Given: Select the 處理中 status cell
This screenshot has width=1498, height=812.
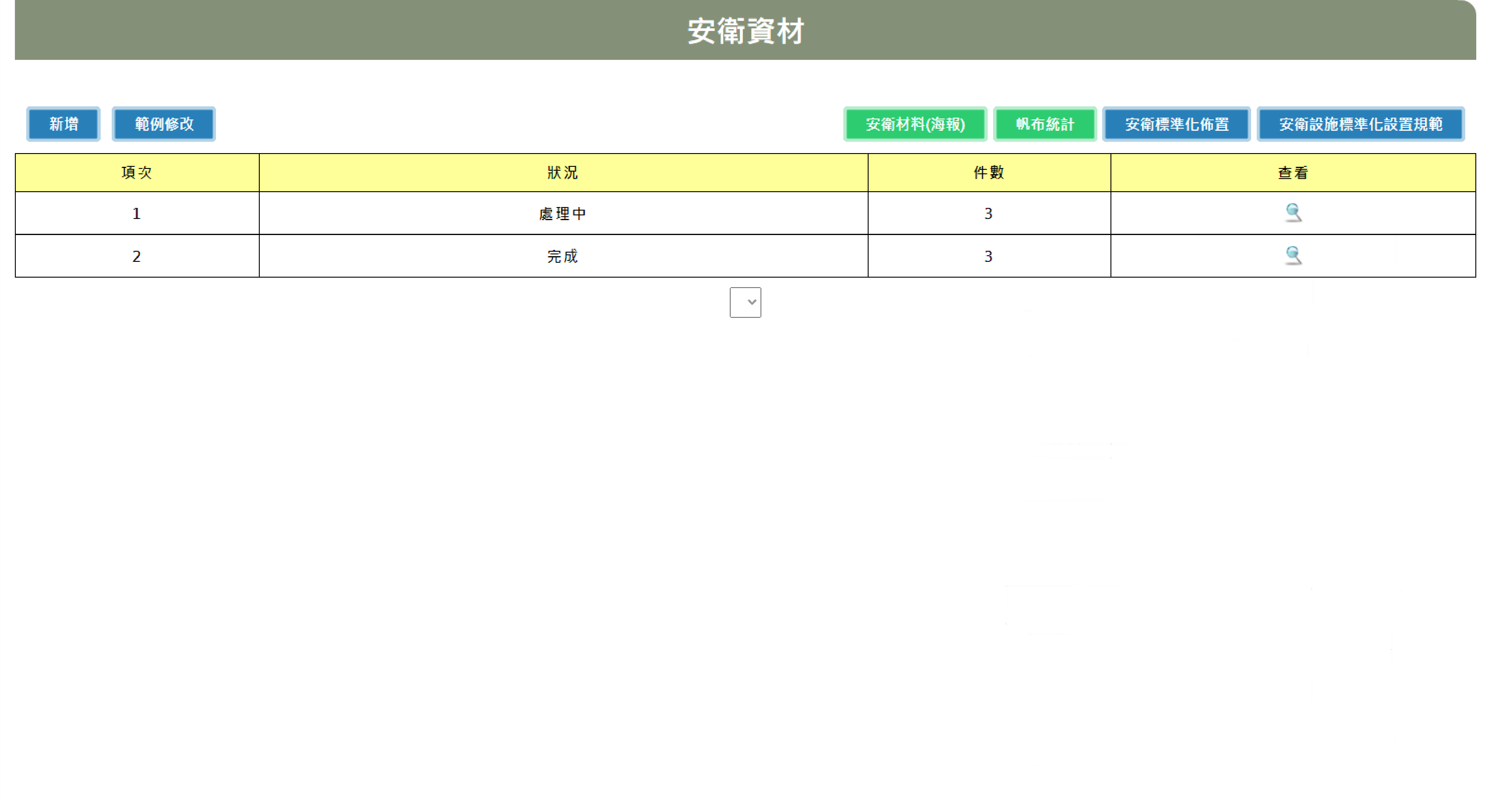Looking at the screenshot, I should tap(563, 214).
